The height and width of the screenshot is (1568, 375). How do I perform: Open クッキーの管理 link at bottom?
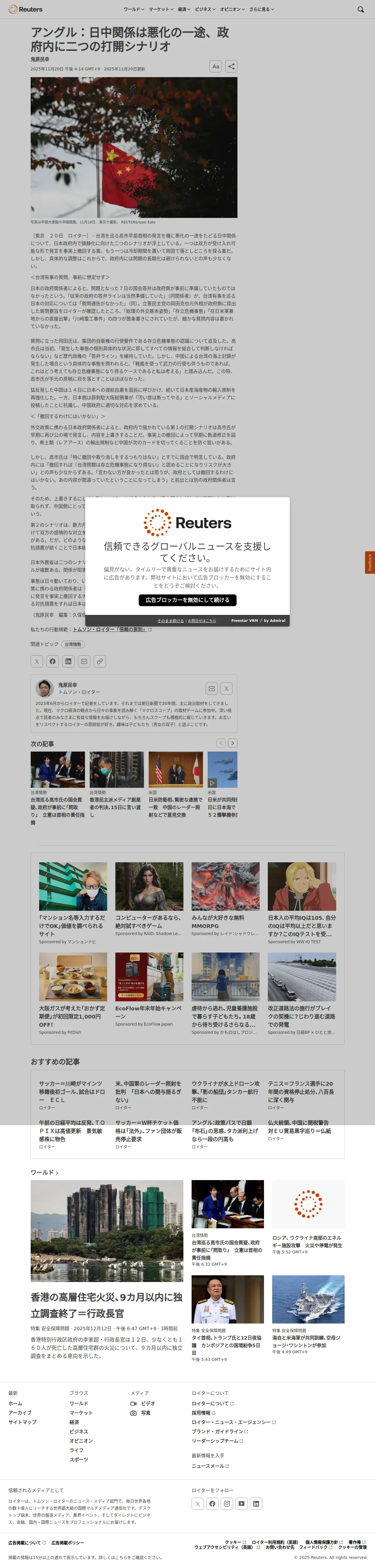tap(353, 1547)
